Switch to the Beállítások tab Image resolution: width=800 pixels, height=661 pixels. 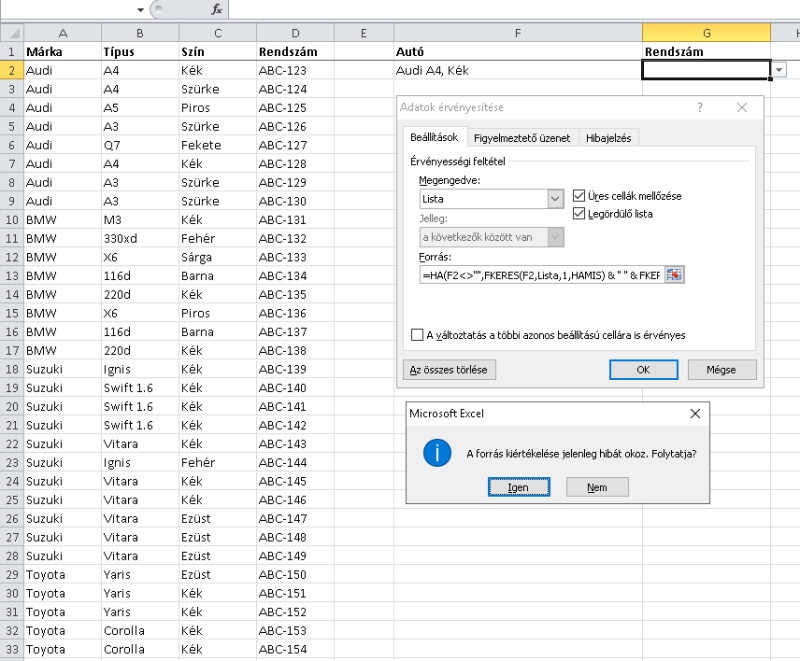(434, 137)
